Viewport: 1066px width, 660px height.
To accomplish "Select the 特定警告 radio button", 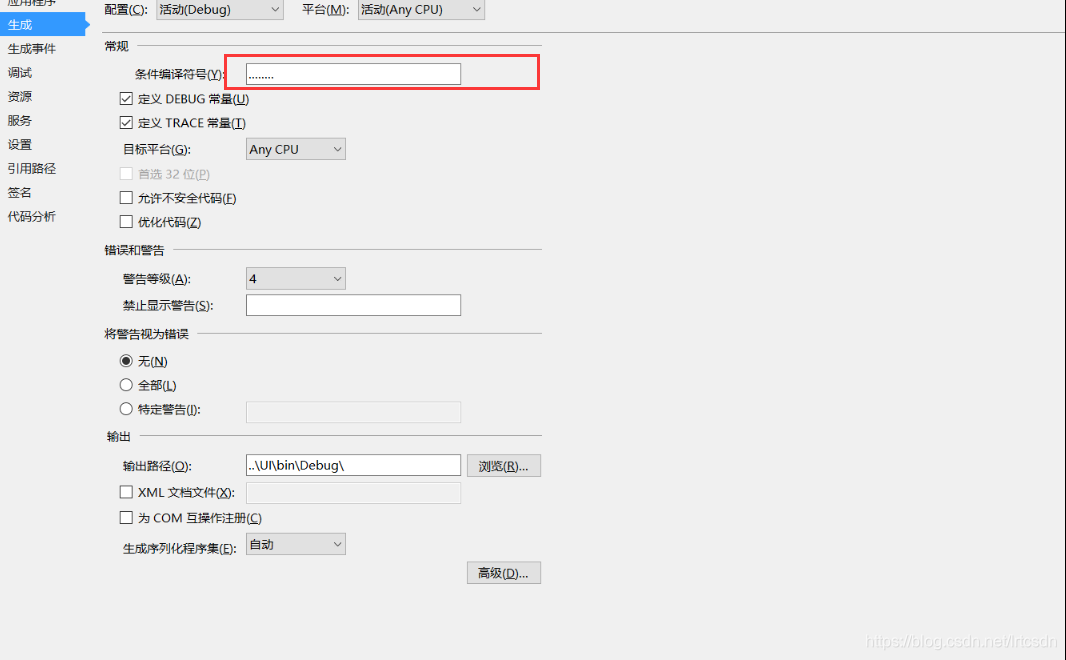I will tap(126, 409).
